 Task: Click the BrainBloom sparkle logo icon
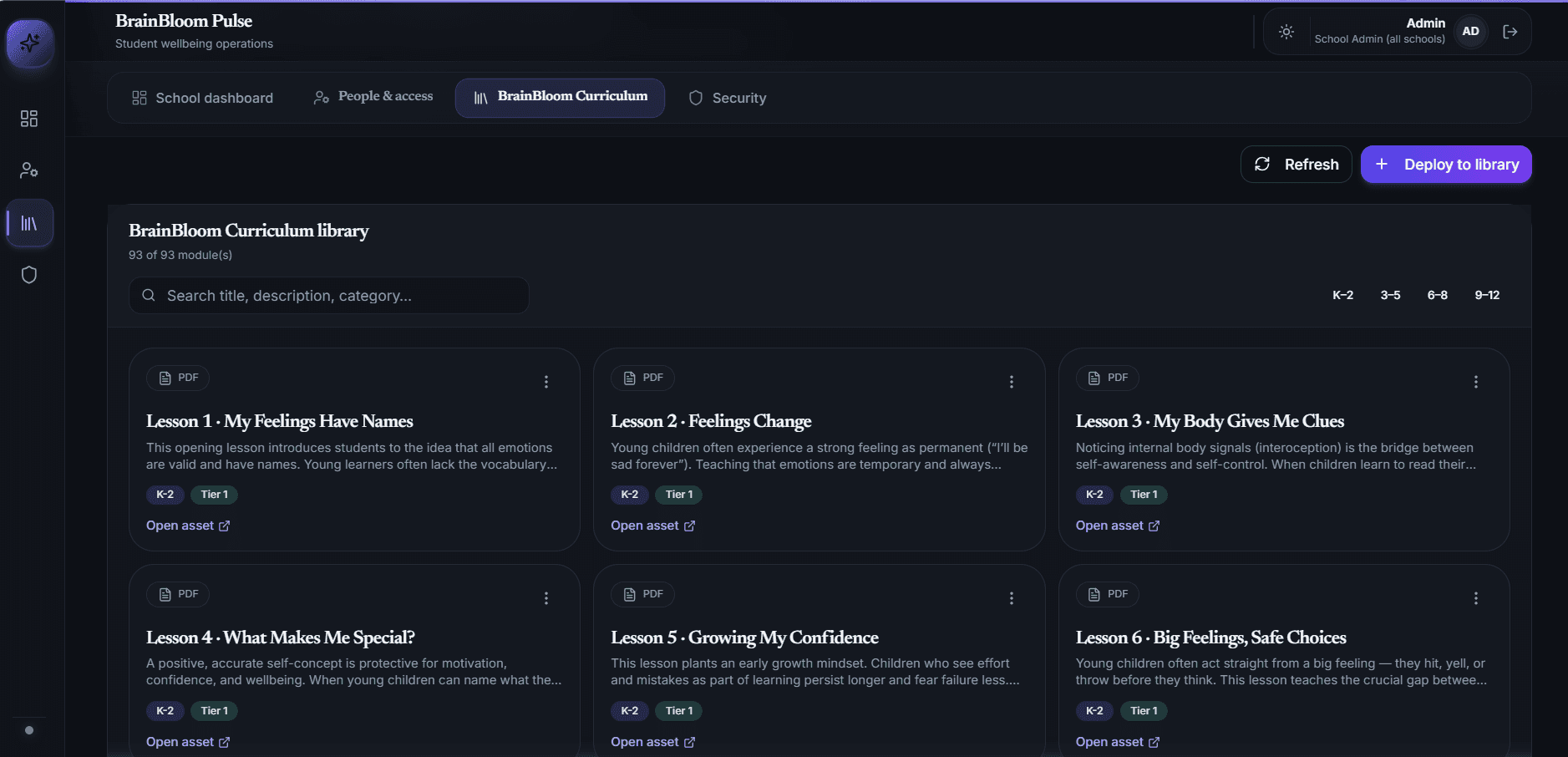point(30,43)
